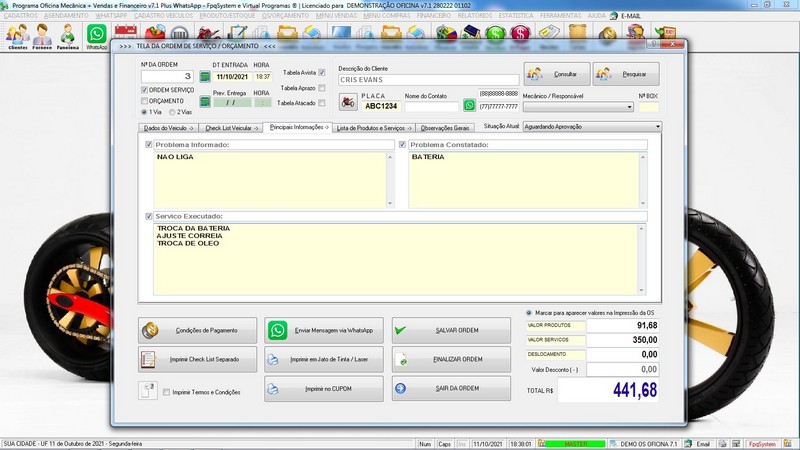This screenshot has width=800, height=450.
Task: Click the terms document icon beside Imprimir Termos
Action: click(x=147, y=390)
